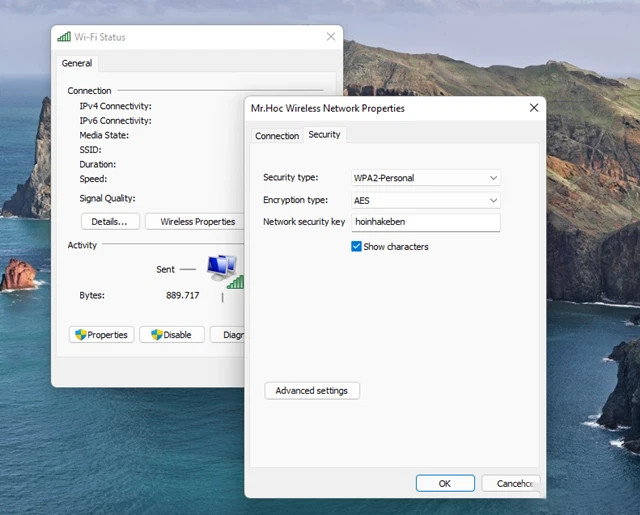Click the Bytes label in Activity section
Screen dimensions: 640x515
coord(92,295)
